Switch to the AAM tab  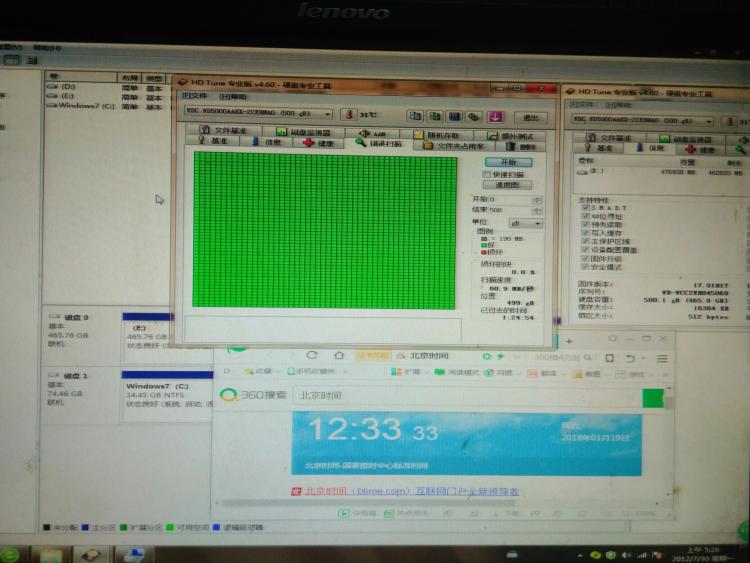coord(373,133)
